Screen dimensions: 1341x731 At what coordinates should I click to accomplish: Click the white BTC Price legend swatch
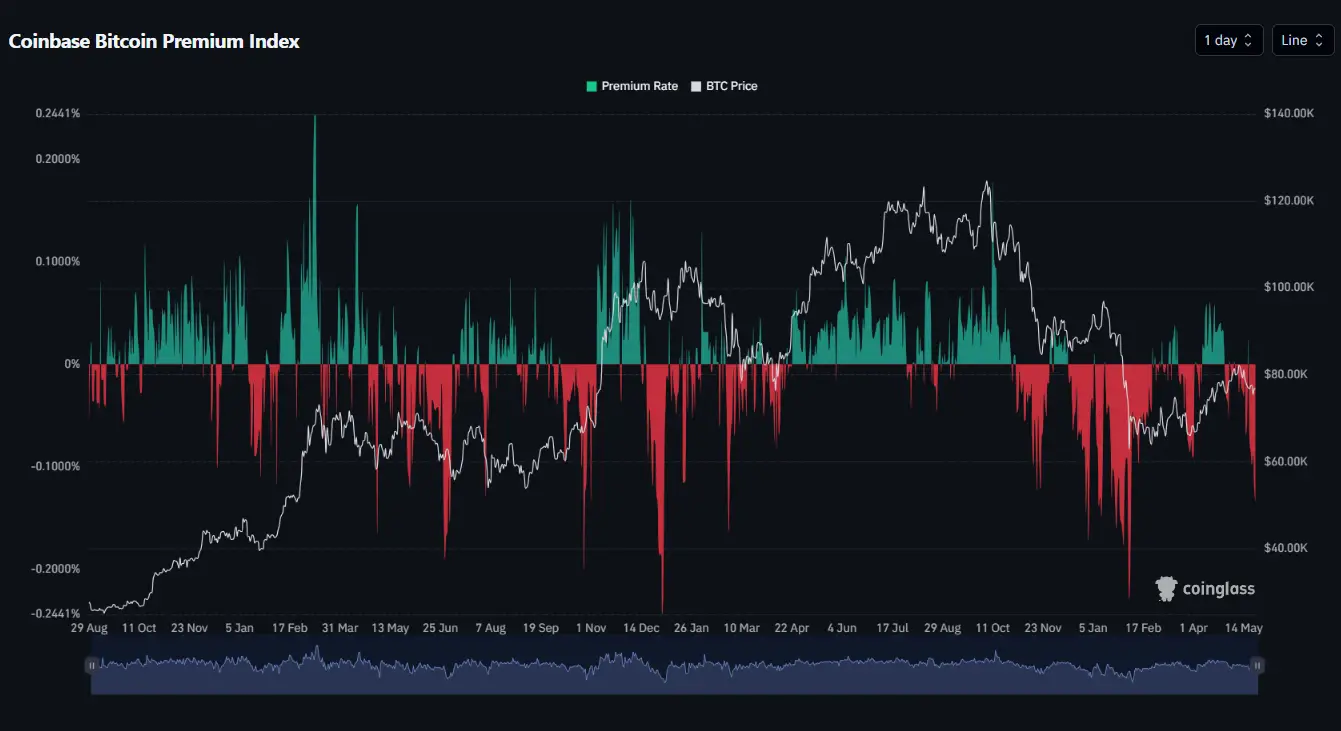click(x=696, y=86)
